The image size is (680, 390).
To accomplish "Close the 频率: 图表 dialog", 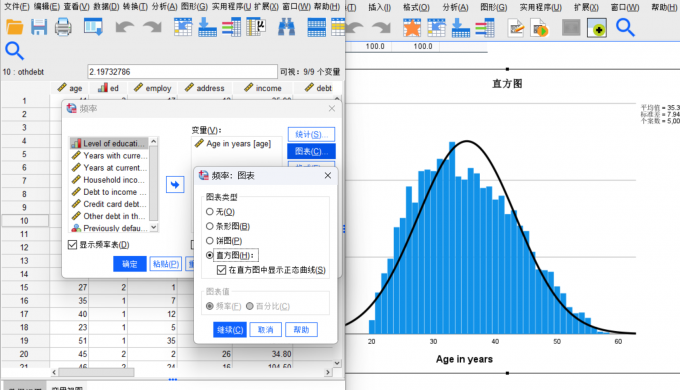I will [x=328, y=175].
